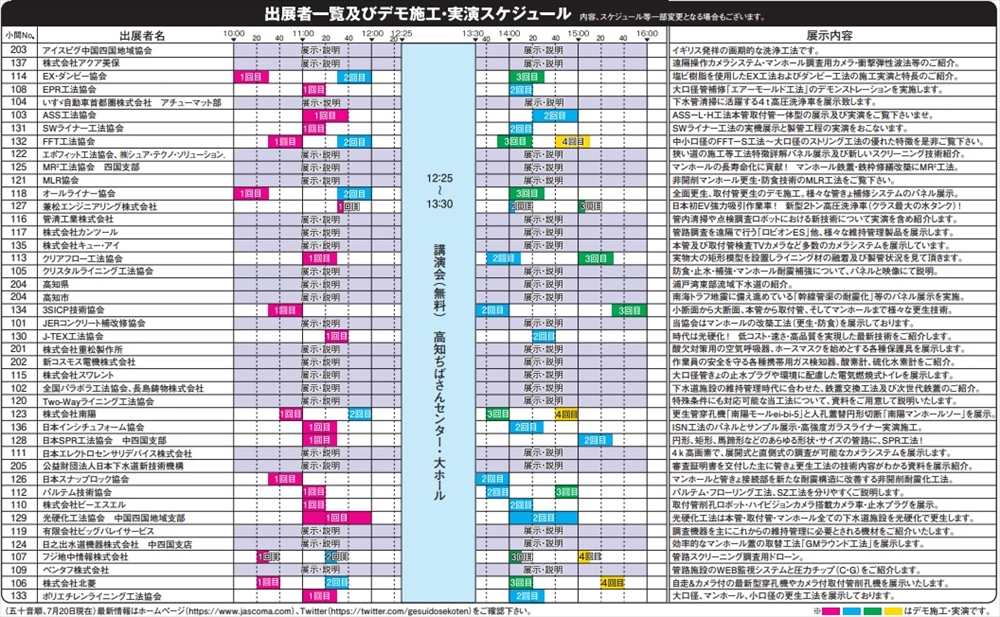
Task: Click the title 出展者一覧及びデモ施工・実演スケジュール
Action: [417, 13]
